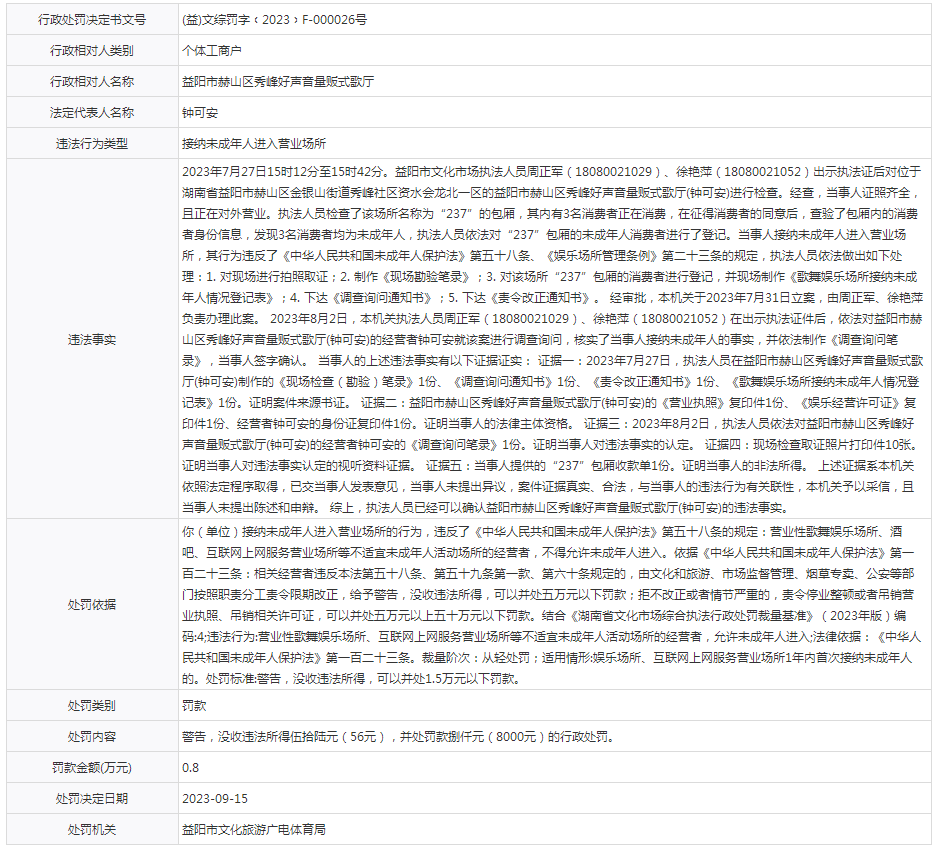The width and height of the screenshot is (940, 847).
Task: Select the violation type 接纳未成年人进入营业场所
Action: click(x=253, y=144)
